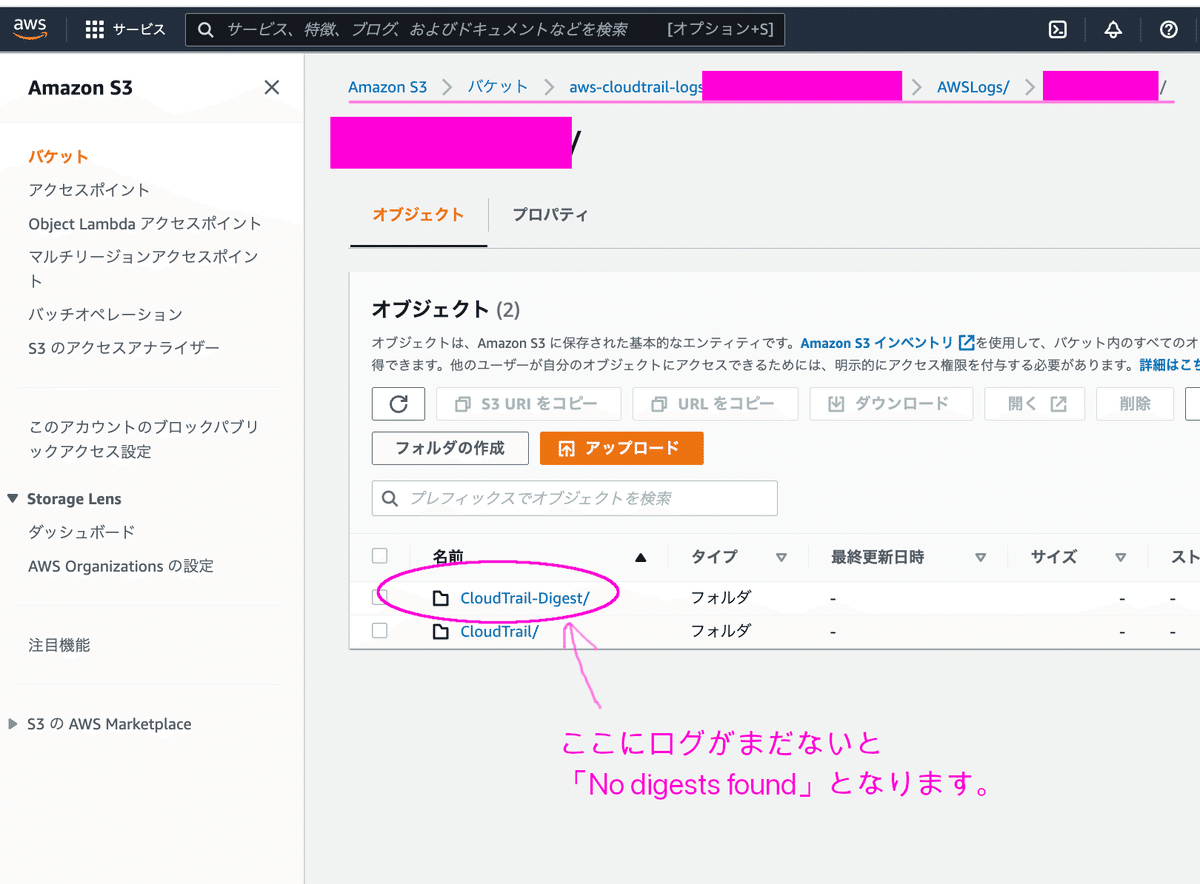This screenshot has height=884, width=1200.
Task: Click the AWS logo home icon
Action: tap(31, 29)
